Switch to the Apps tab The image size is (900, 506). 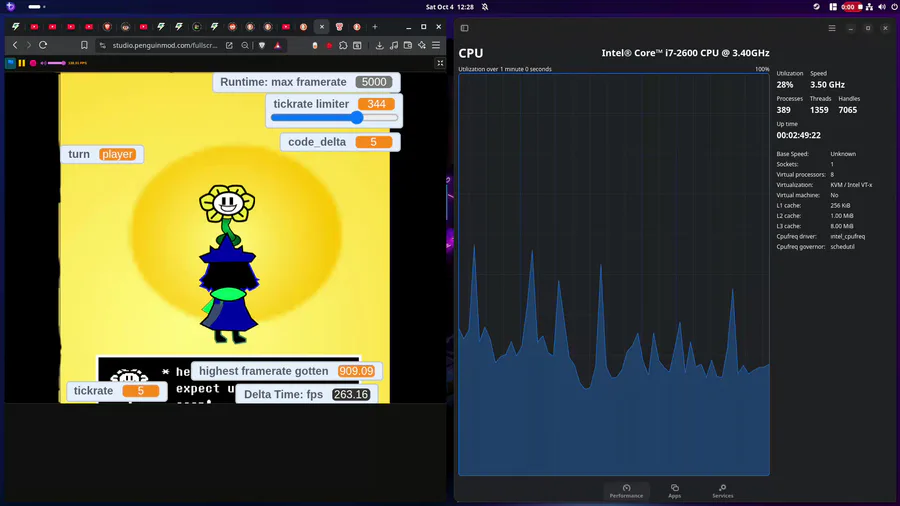674,491
